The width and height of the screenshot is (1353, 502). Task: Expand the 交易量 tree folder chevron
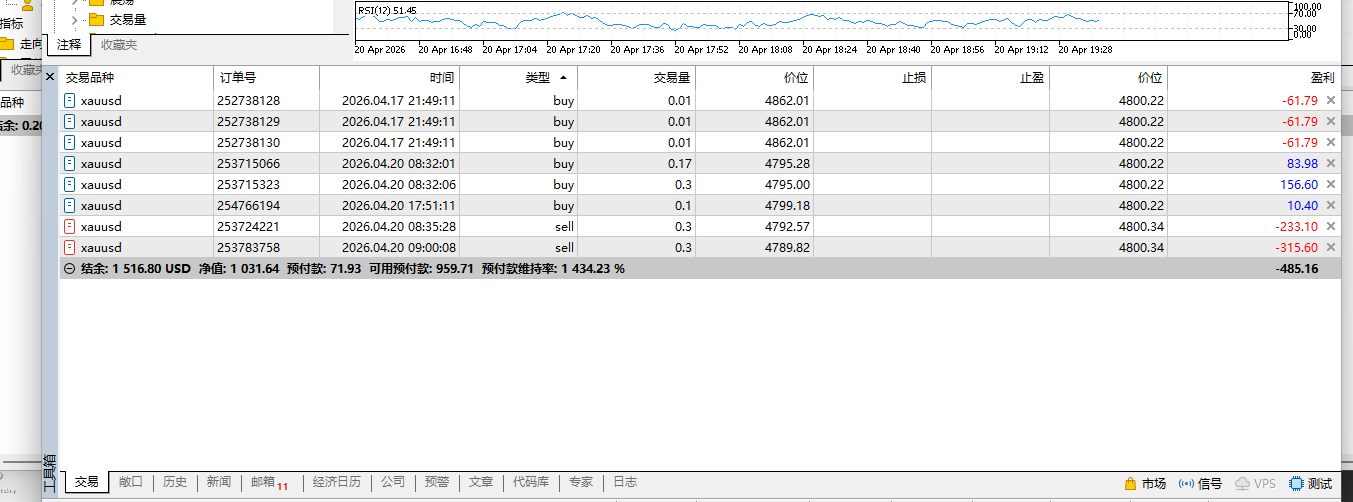click(75, 19)
